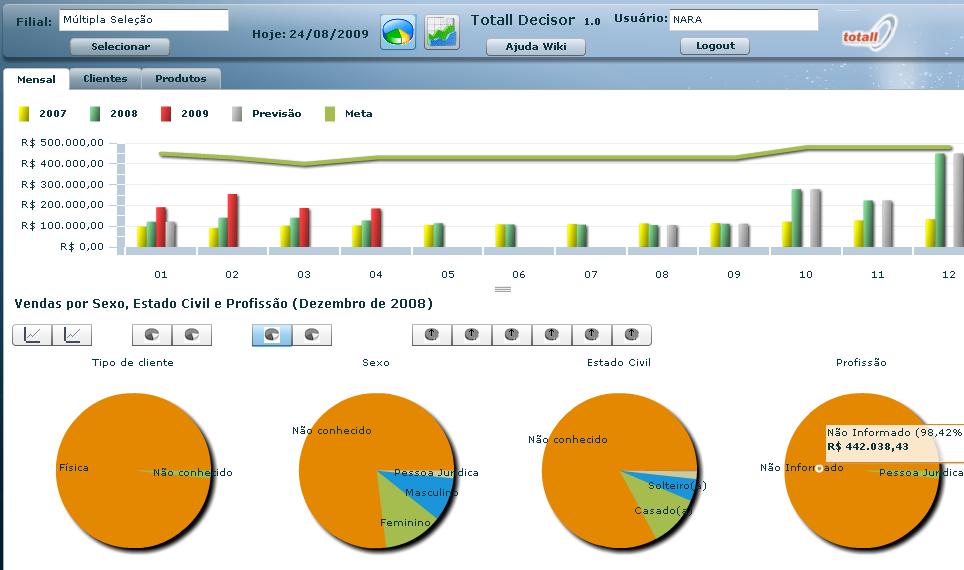Click the first line chart button
This screenshot has height=570, width=964.
pos(32,335)
